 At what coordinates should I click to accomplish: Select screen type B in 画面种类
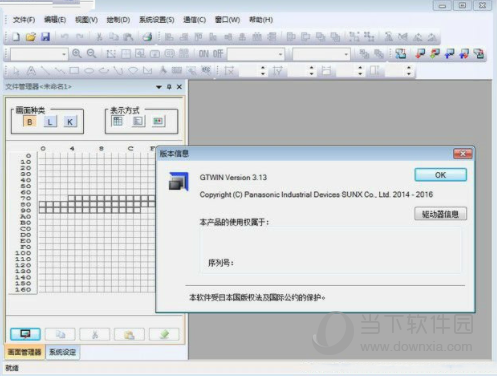tap(29, 122)
